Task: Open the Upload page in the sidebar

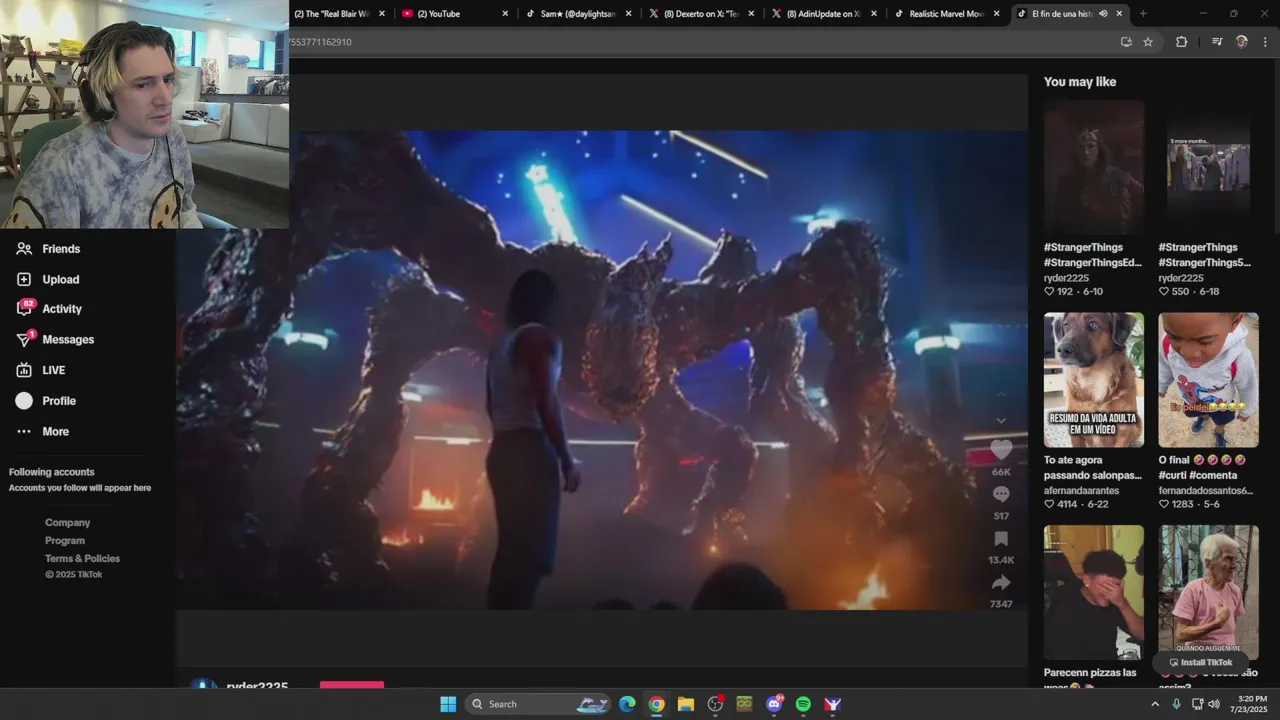Action: 60,279
